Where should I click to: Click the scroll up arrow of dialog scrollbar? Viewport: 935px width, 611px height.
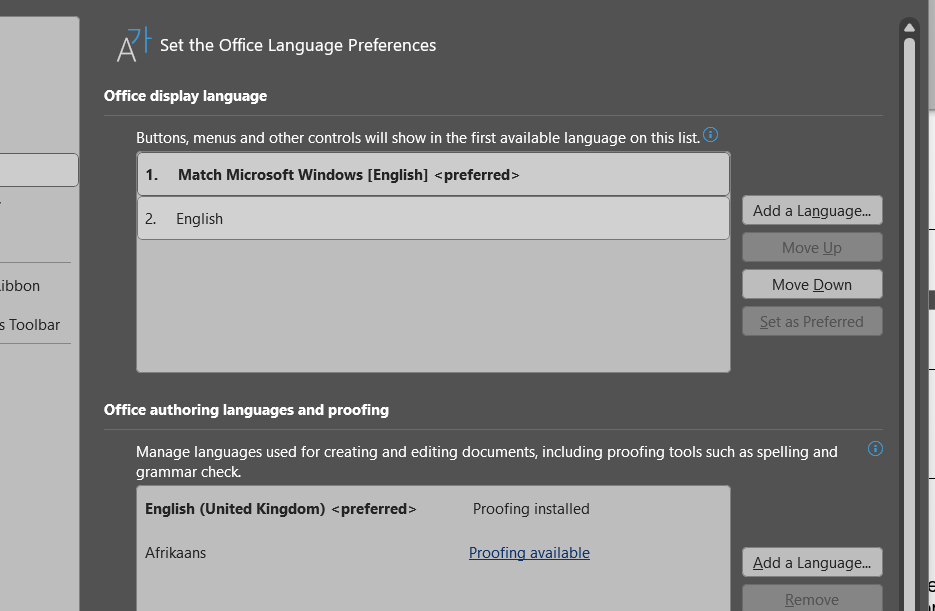click(x=909, y=27)
